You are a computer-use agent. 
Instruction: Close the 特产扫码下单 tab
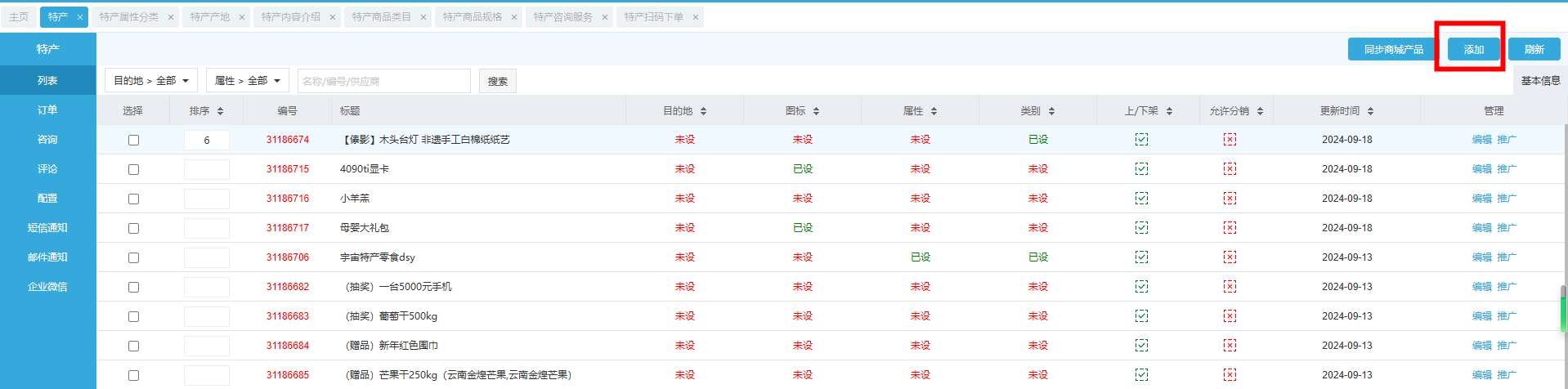pos(696,17)
